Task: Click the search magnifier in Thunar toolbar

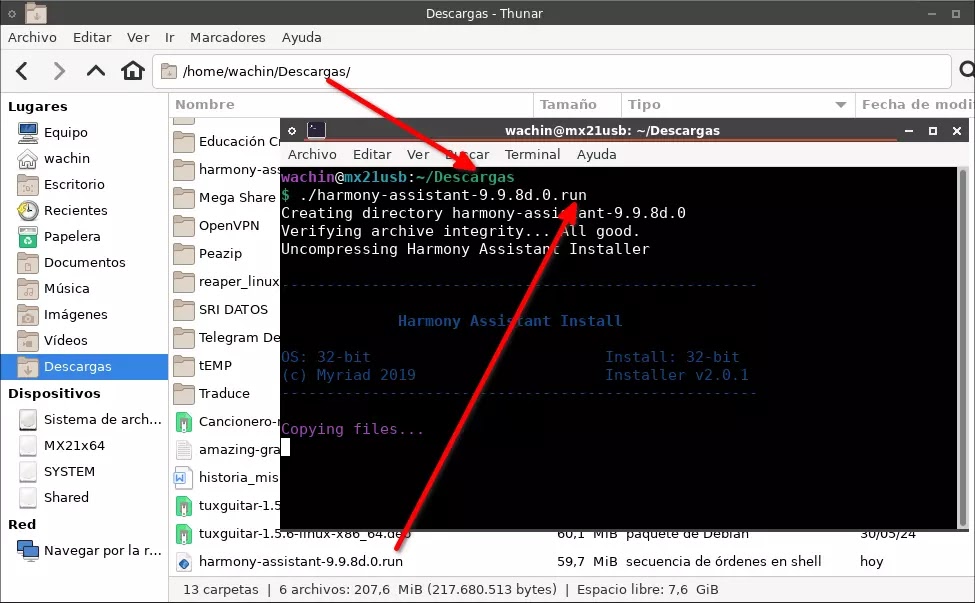Action: click(x=966, y=70)
